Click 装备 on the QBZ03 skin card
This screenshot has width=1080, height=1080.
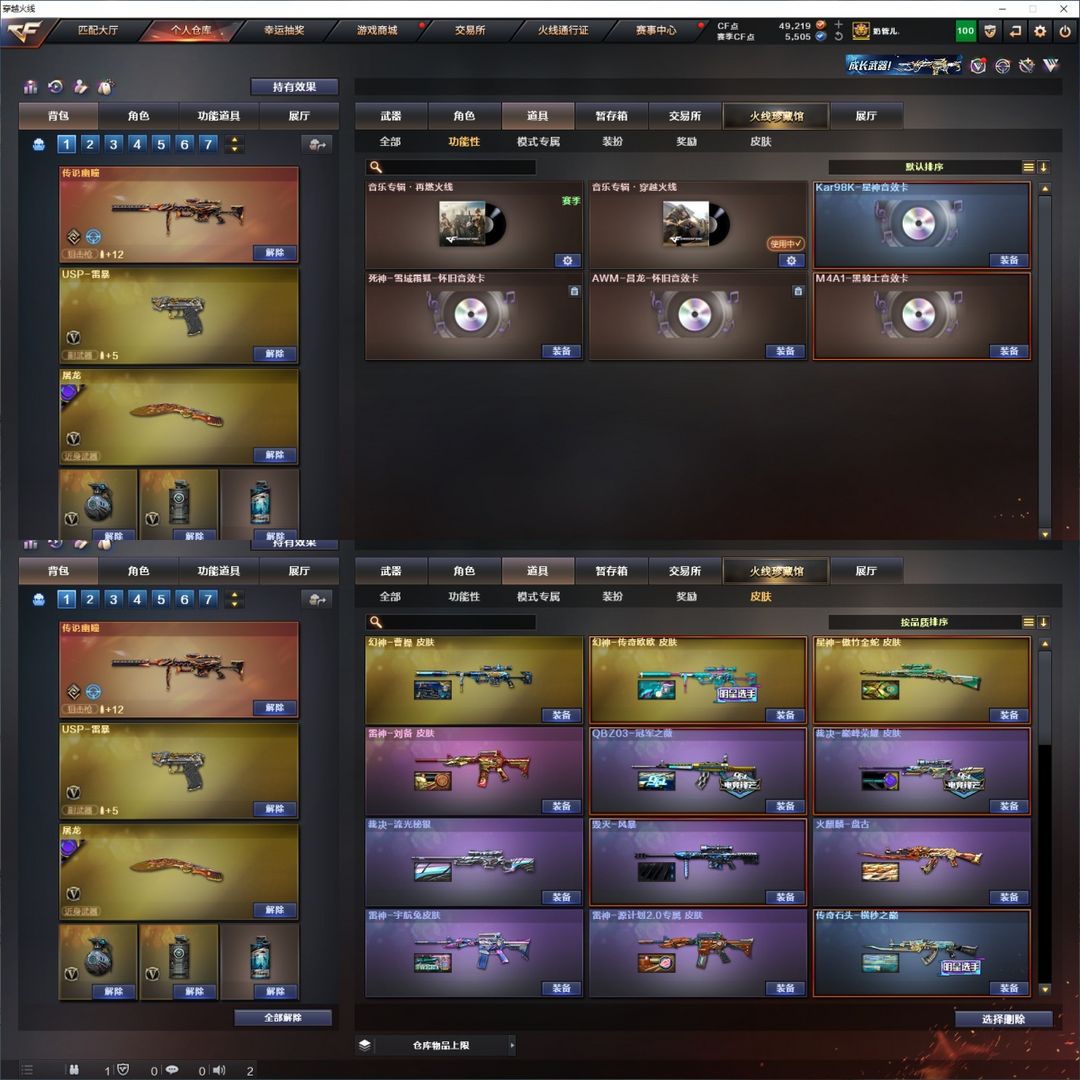[x=785, y=806]
